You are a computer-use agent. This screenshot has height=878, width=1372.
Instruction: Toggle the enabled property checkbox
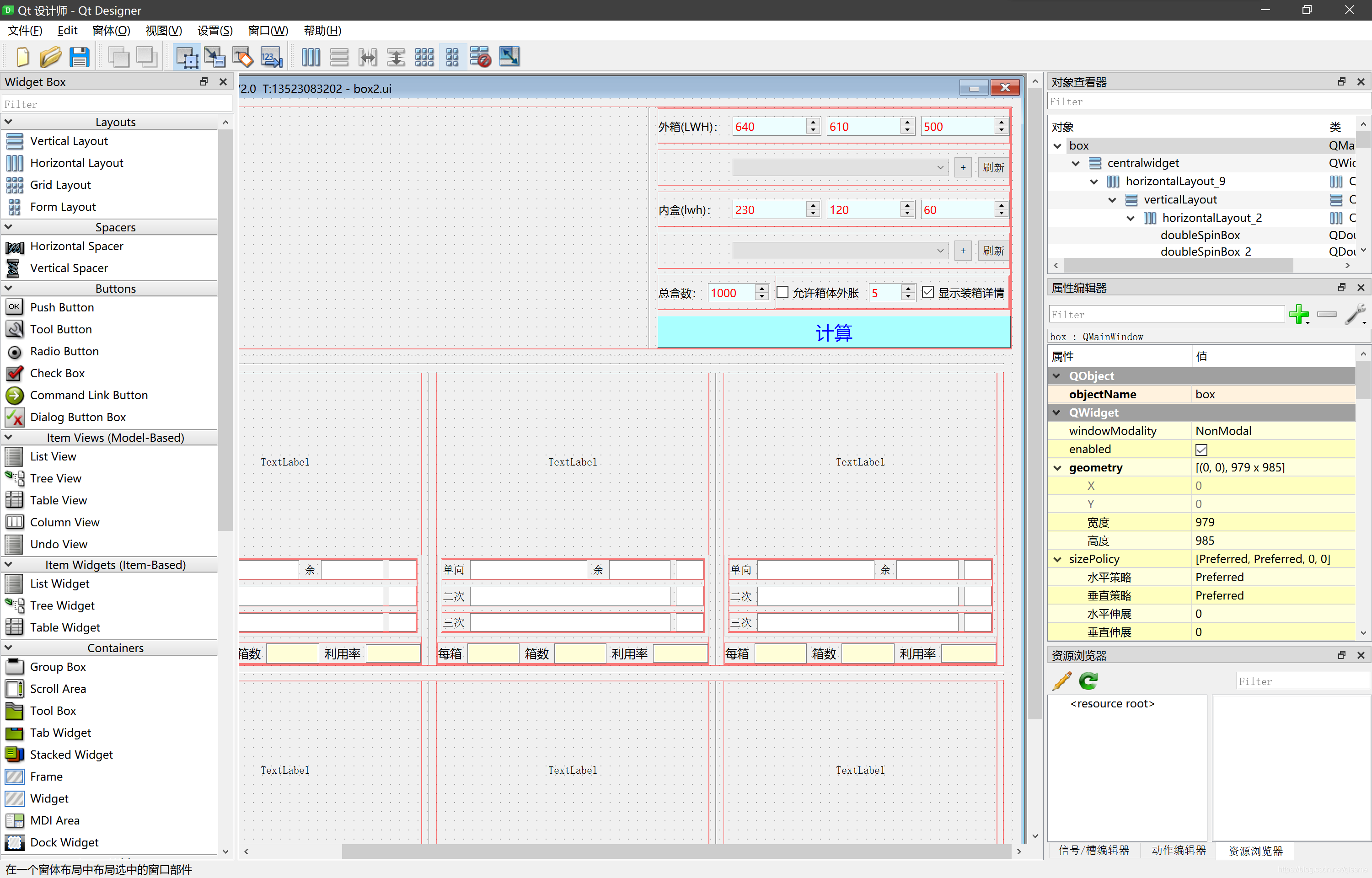[1201, 450]
